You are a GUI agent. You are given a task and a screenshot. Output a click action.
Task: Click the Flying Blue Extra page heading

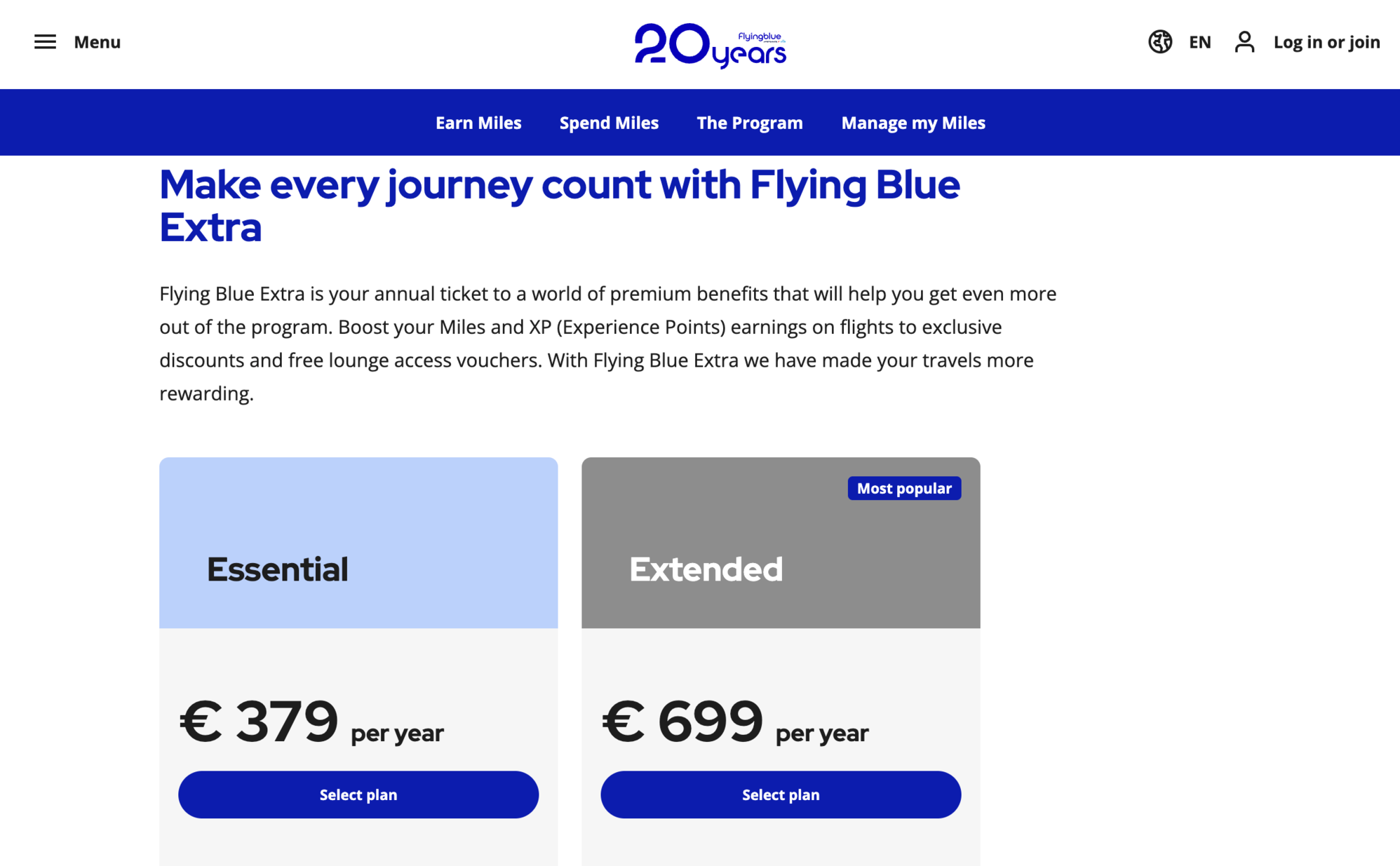[x=559, y=205]
